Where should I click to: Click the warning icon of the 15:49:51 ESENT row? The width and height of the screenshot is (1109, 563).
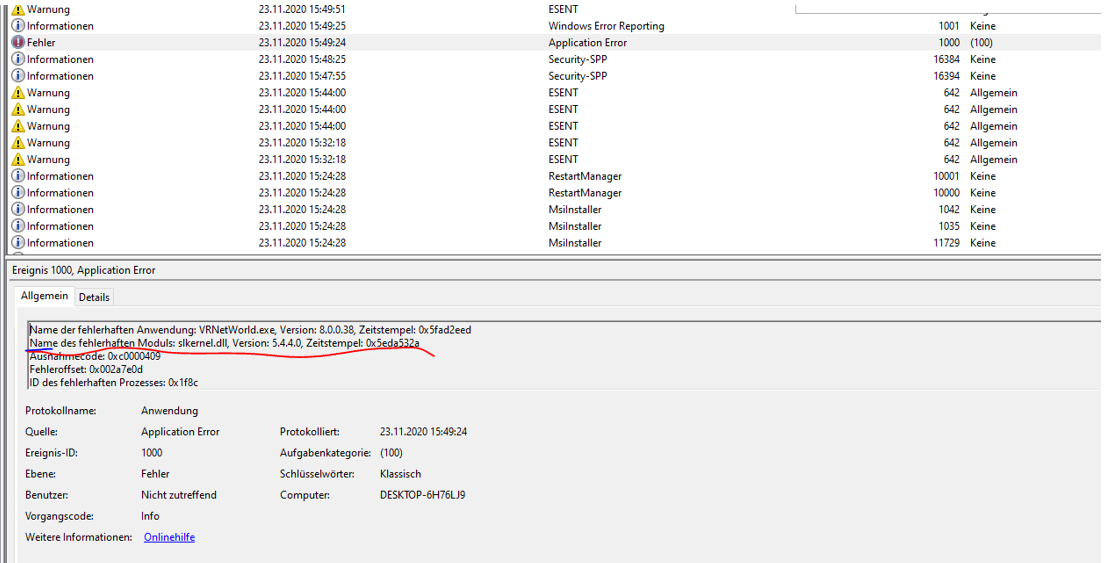coord(18,9)
